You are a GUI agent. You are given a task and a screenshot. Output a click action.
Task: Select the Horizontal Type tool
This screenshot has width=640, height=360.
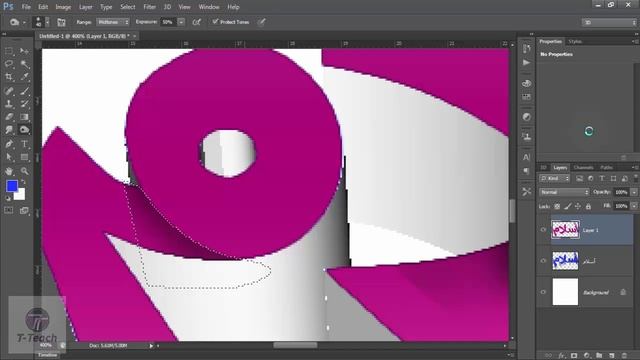point(24,144)
